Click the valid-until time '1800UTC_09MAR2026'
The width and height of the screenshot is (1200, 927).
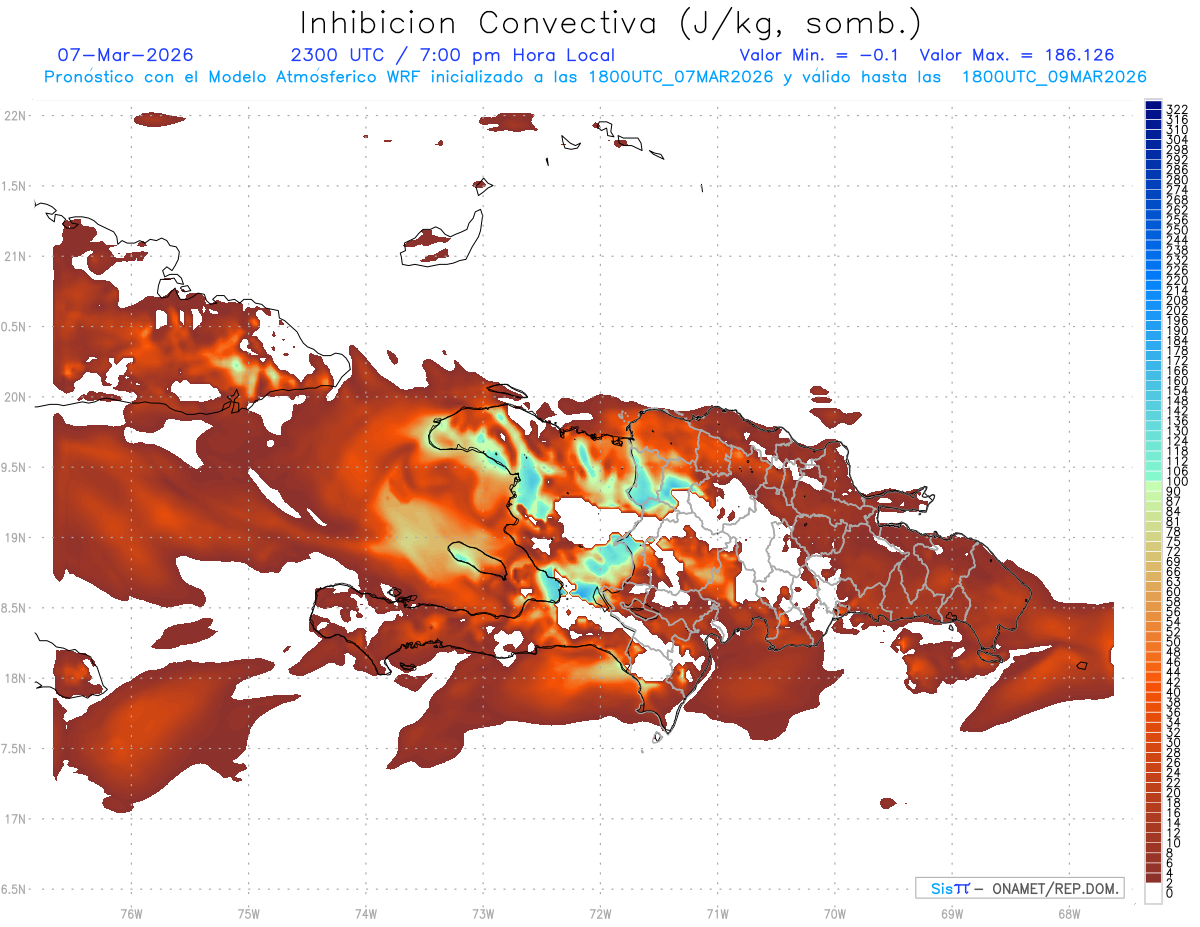pyautogui.click(x=1054, y=77)
